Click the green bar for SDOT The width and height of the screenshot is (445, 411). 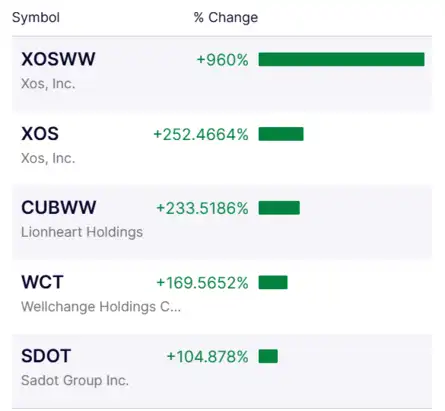point(268,356)
